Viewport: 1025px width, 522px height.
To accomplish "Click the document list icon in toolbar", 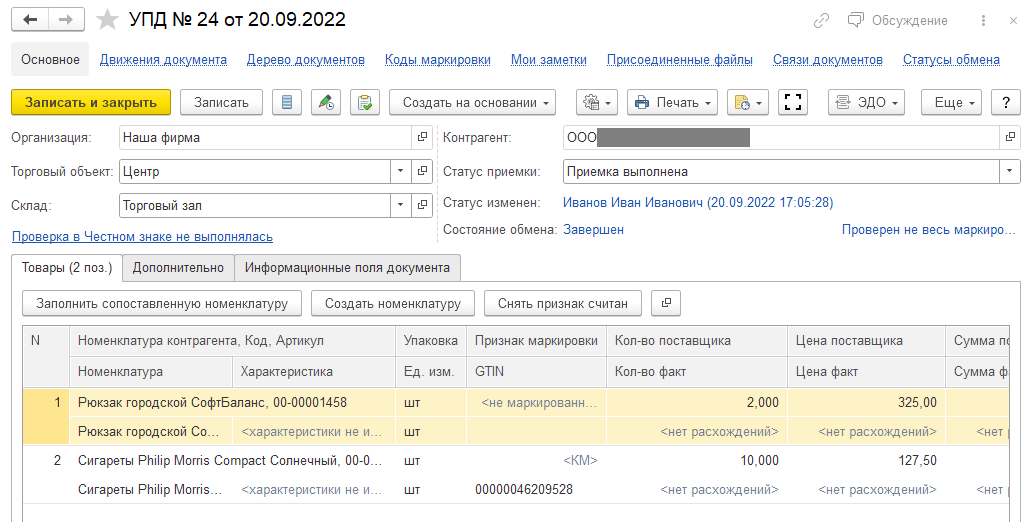I will (287, 102).
